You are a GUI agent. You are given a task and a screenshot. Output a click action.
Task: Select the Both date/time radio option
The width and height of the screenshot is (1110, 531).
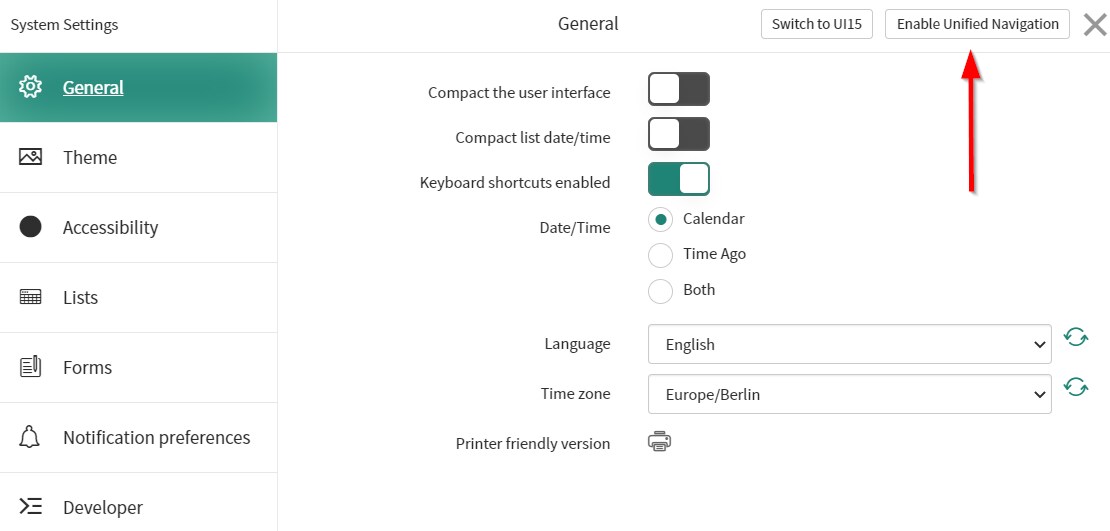coord(661,291)
